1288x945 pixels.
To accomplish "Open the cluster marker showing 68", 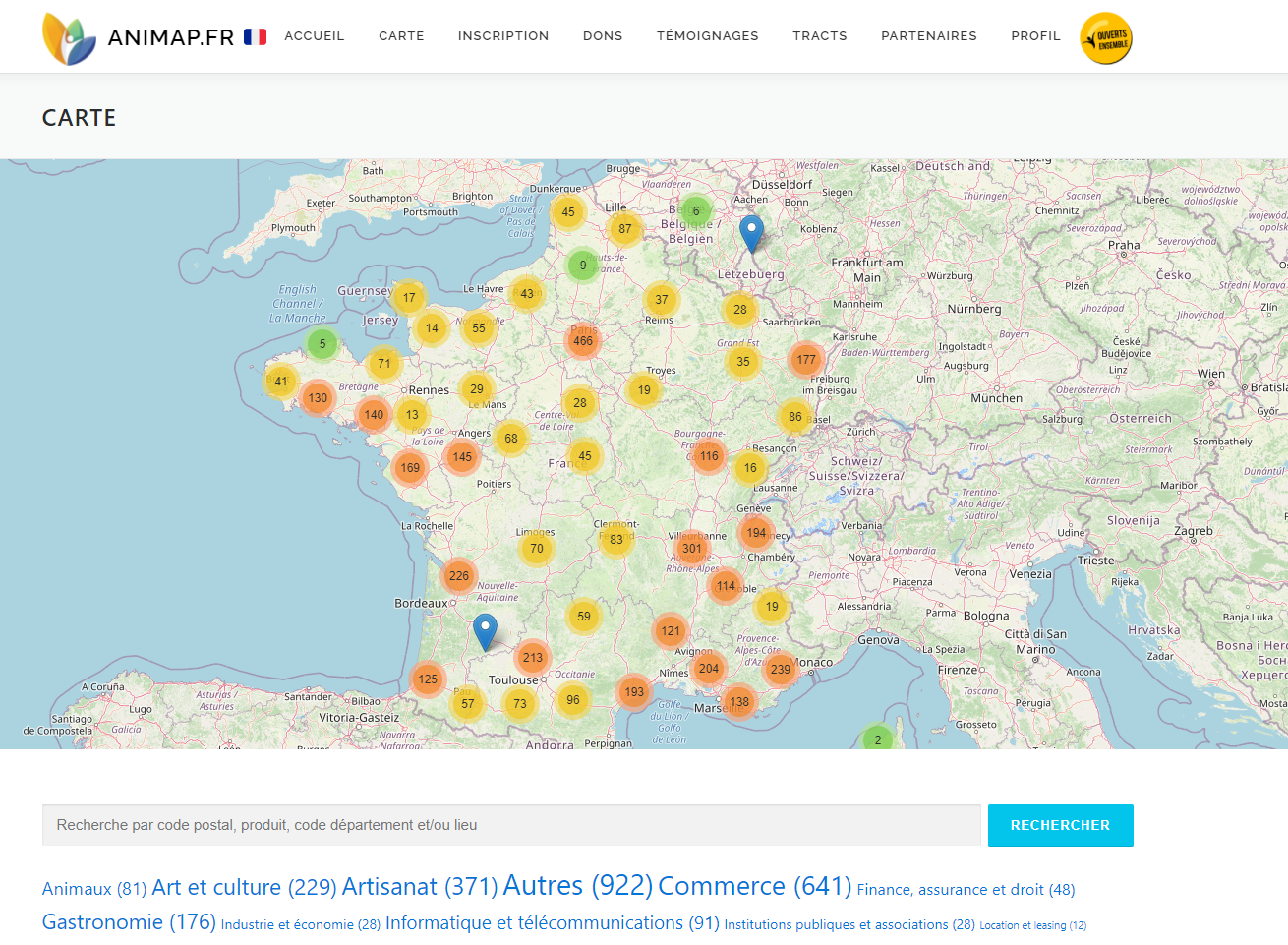I will pyautogui.click(x=511, y=439).
